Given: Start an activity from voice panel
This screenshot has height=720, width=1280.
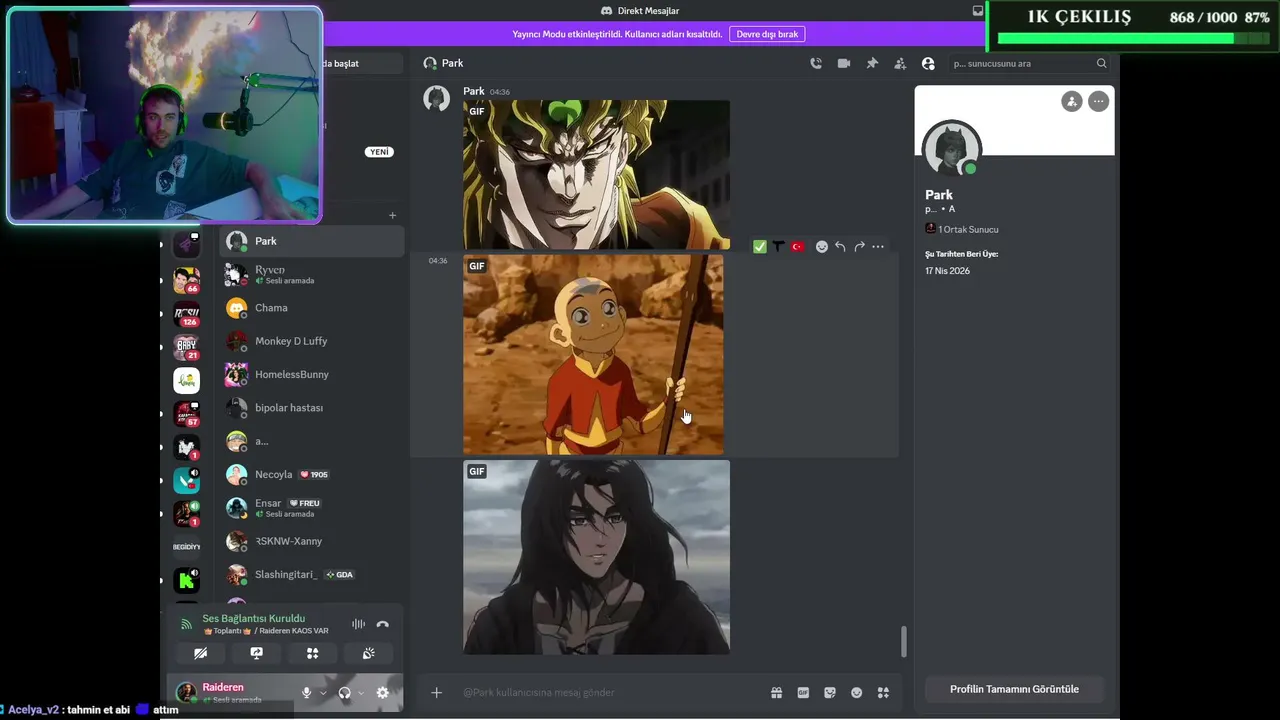Looking at the screenshot, I should (312, 653).
